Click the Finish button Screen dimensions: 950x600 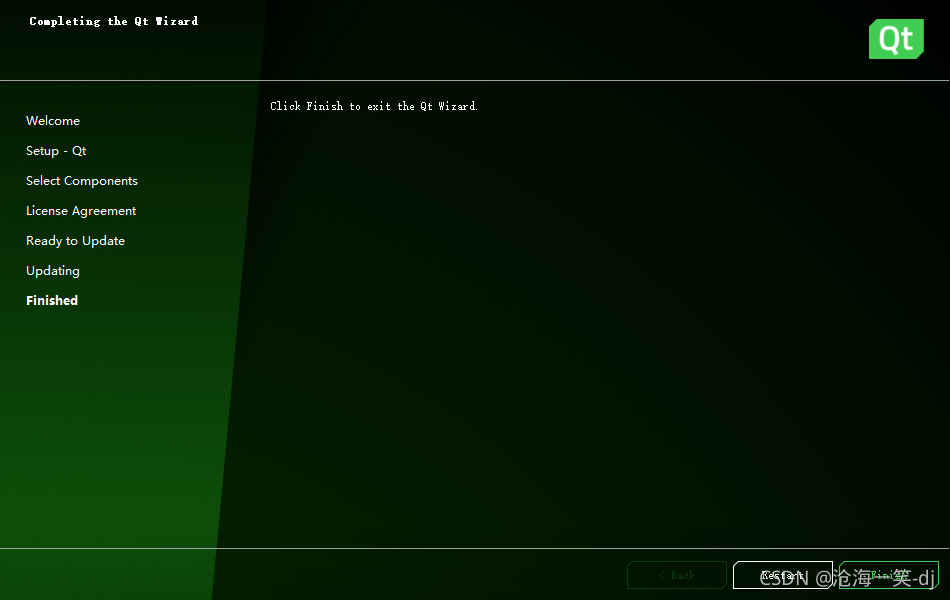(x=889, y=575)
